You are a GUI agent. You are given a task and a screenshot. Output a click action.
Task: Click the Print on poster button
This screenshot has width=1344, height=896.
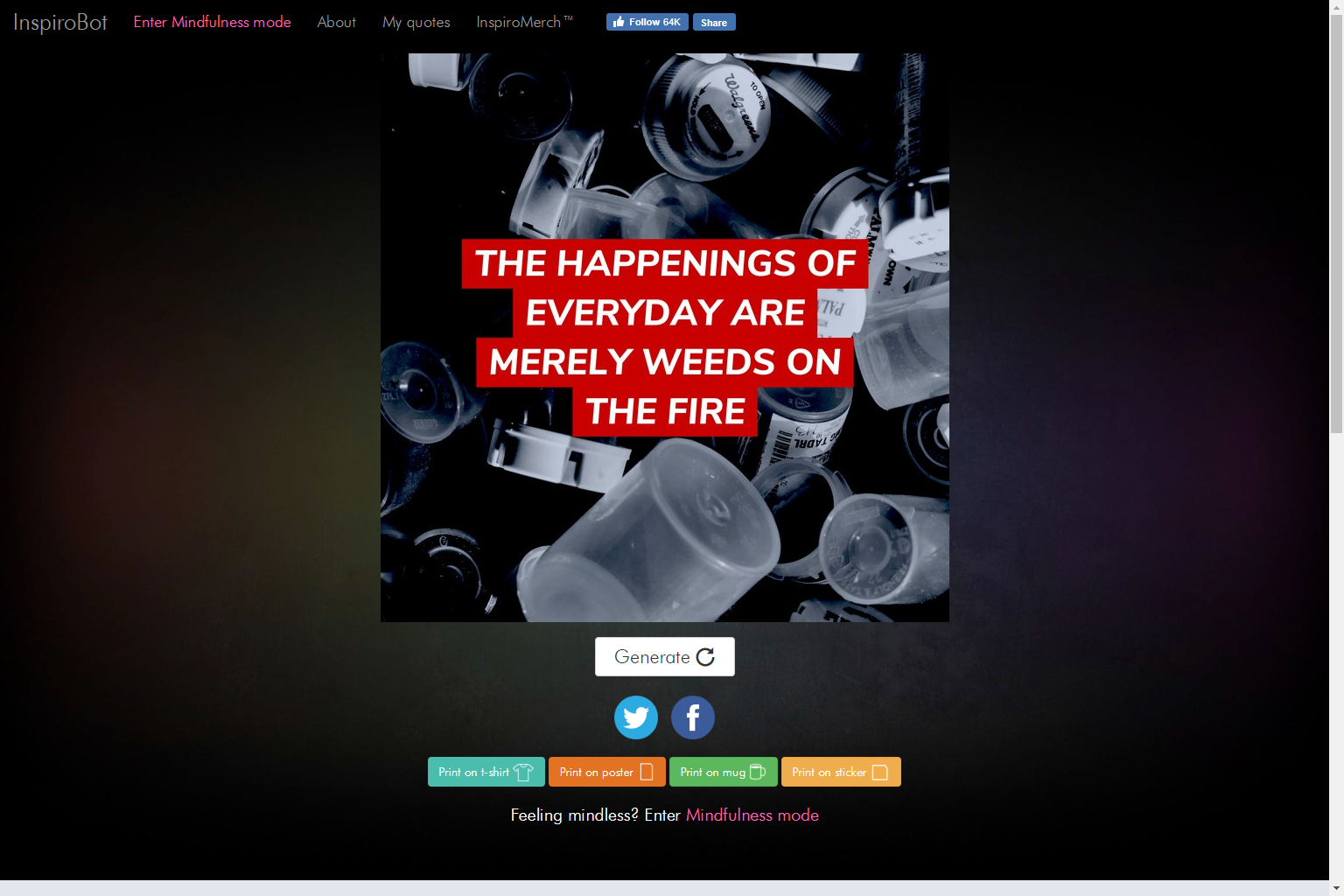pyautogui.click(x=607, y=772)
